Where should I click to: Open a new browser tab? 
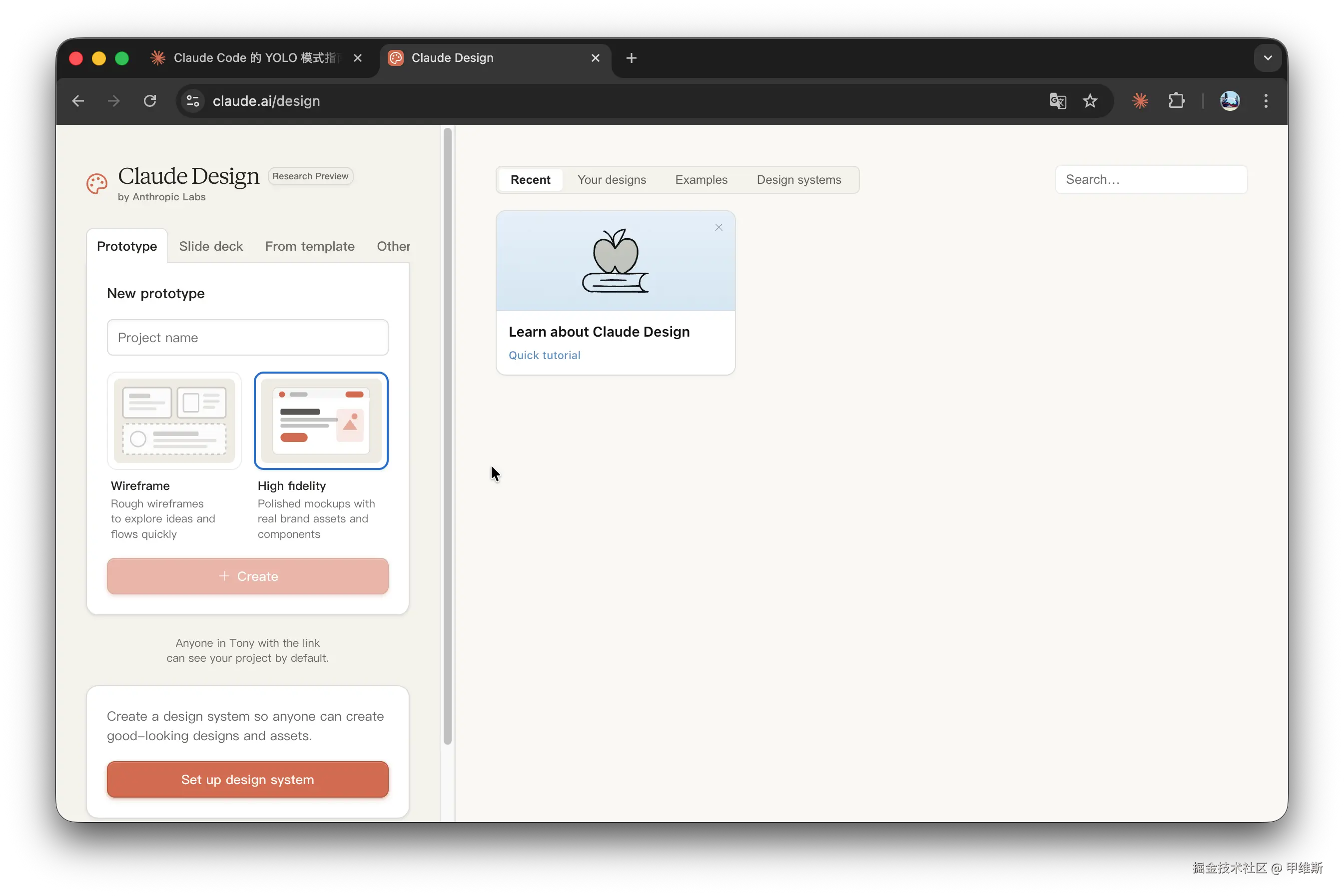631,58
